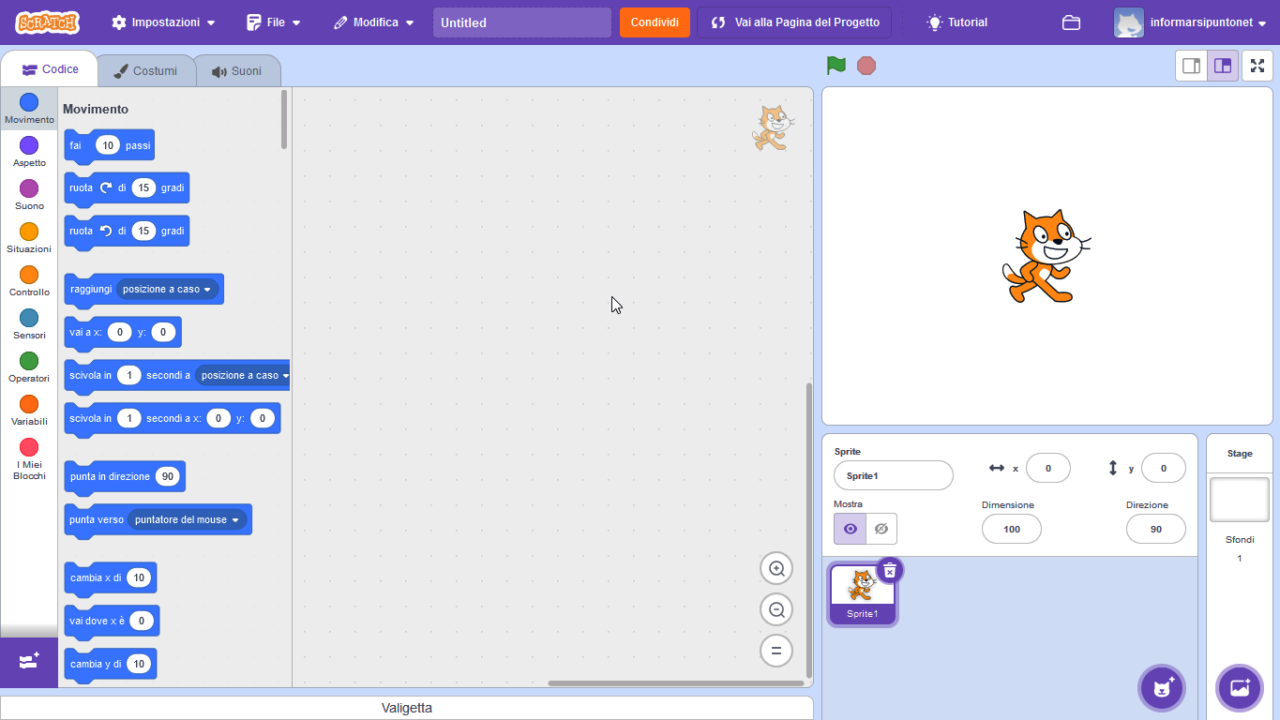Image resolution: width=1280 pixels, height=720 pixels.
Task: Click the cat sprite on the stage
Action: [x=1045, y=256]
